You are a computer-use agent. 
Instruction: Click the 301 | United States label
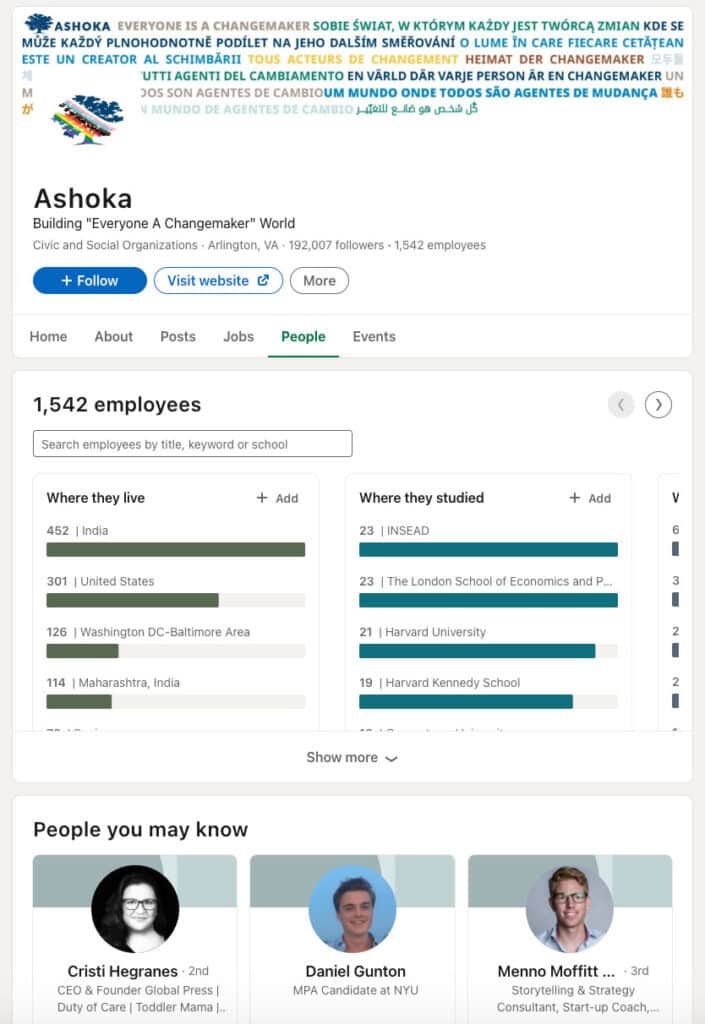click(x=101, y=581)
